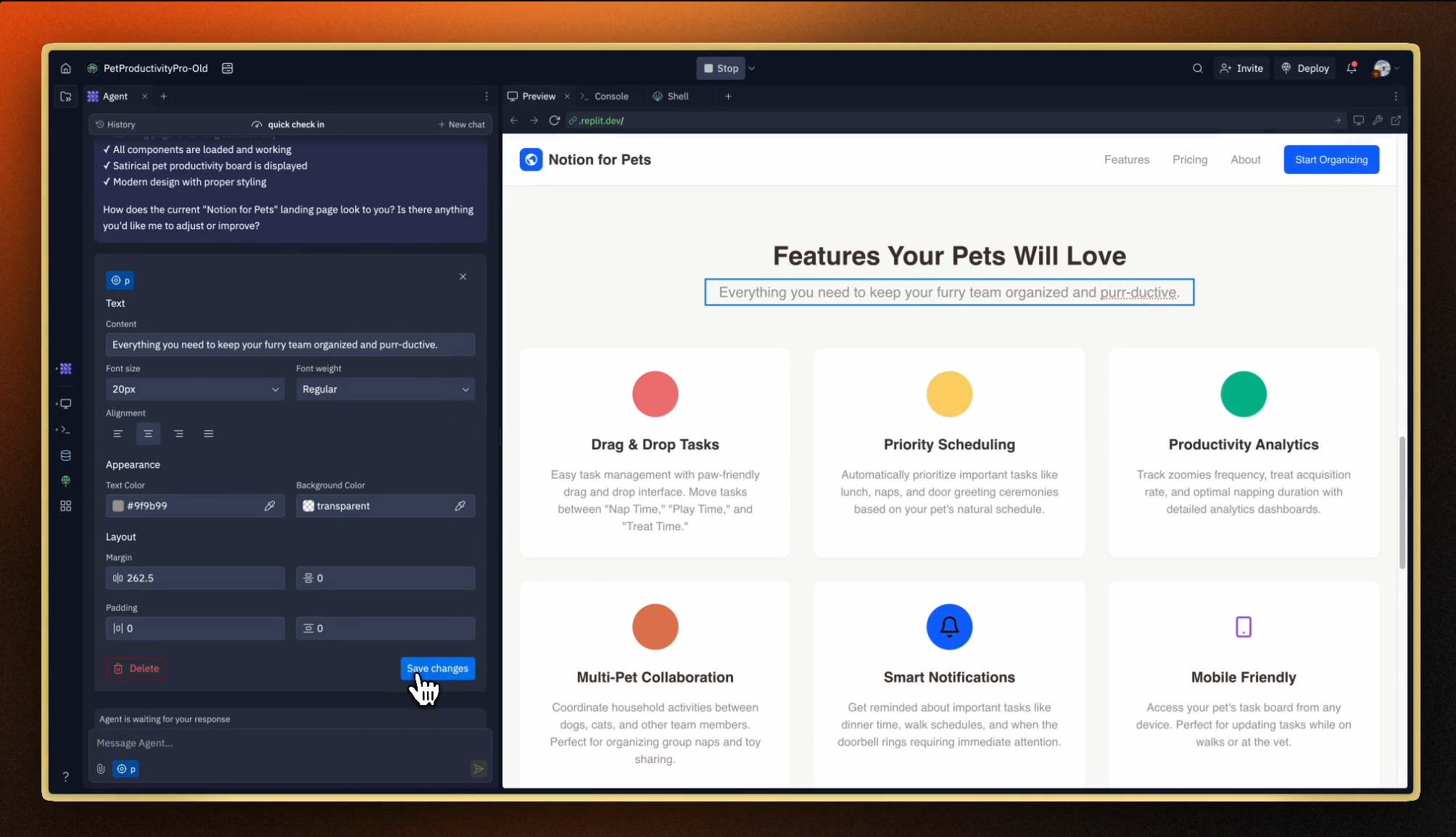This screenshot has height=837, width=1456.
Task: Click the #9f9b99 text color swatch
Action: click(117, 506)
